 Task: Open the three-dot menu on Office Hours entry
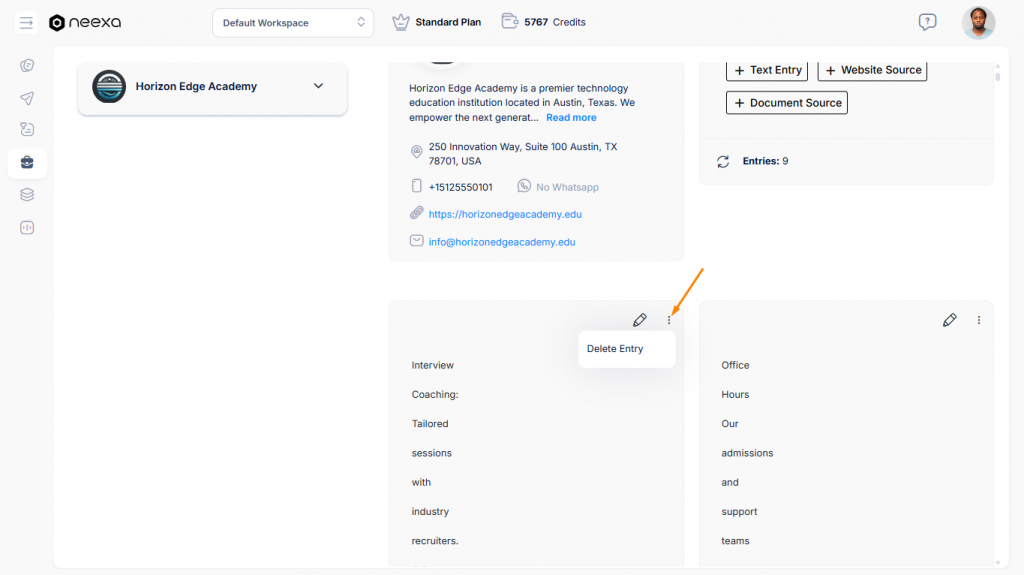(979, 320)
